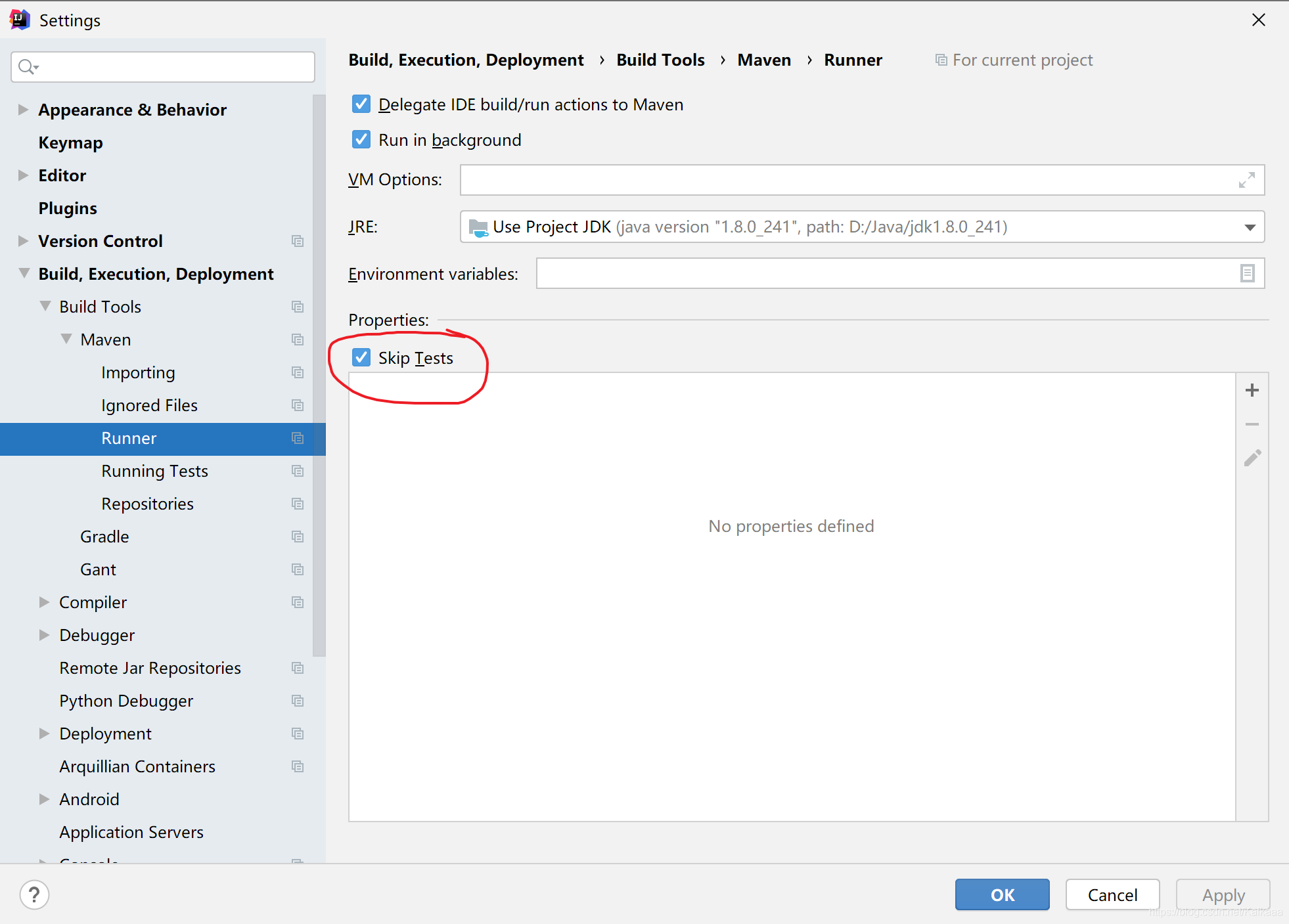This screenshot has height=924, width=1289.
Task: Open the Keymap settings page
Action: 70,143
